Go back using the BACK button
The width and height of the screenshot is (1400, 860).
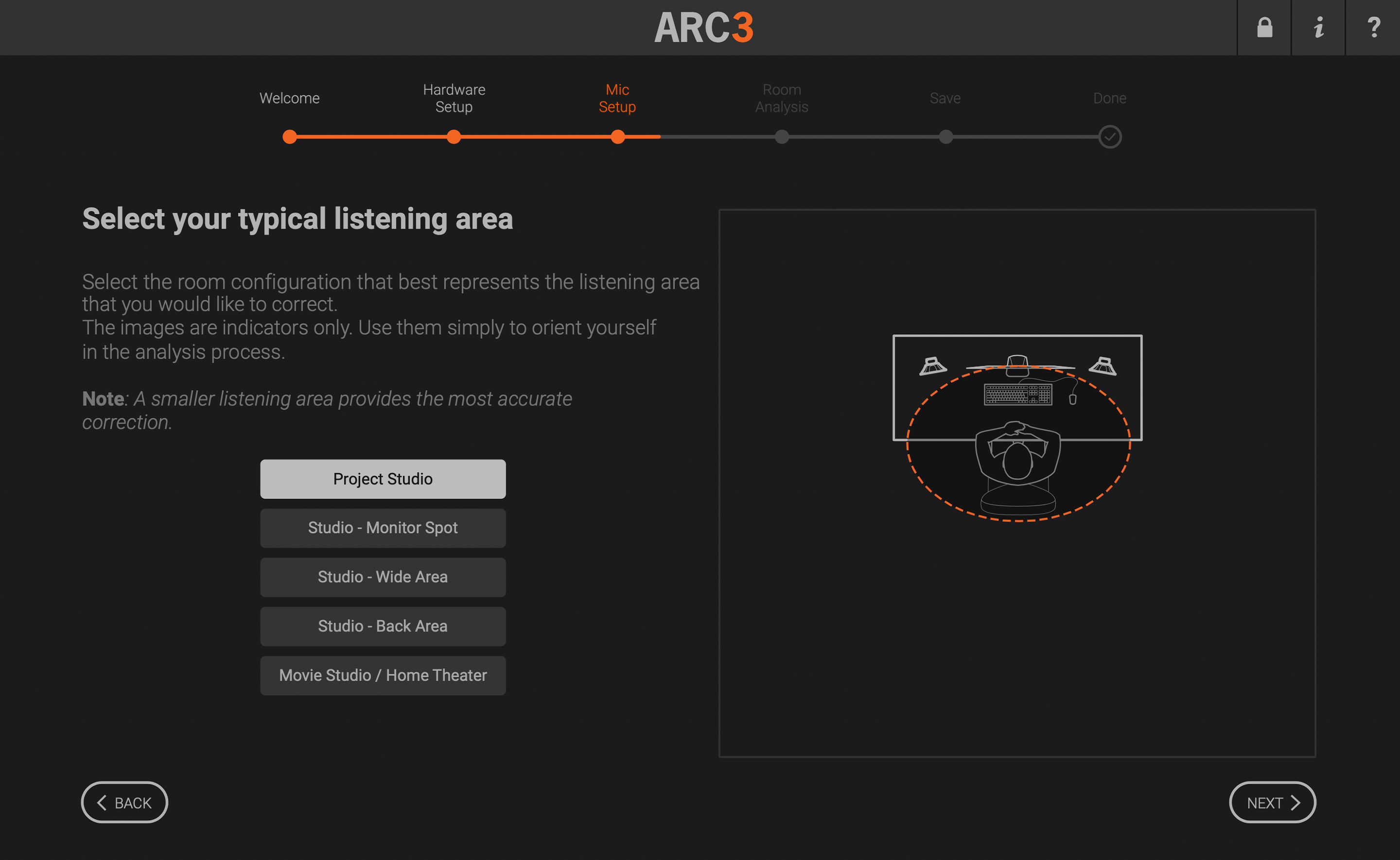tap(124, 802)
